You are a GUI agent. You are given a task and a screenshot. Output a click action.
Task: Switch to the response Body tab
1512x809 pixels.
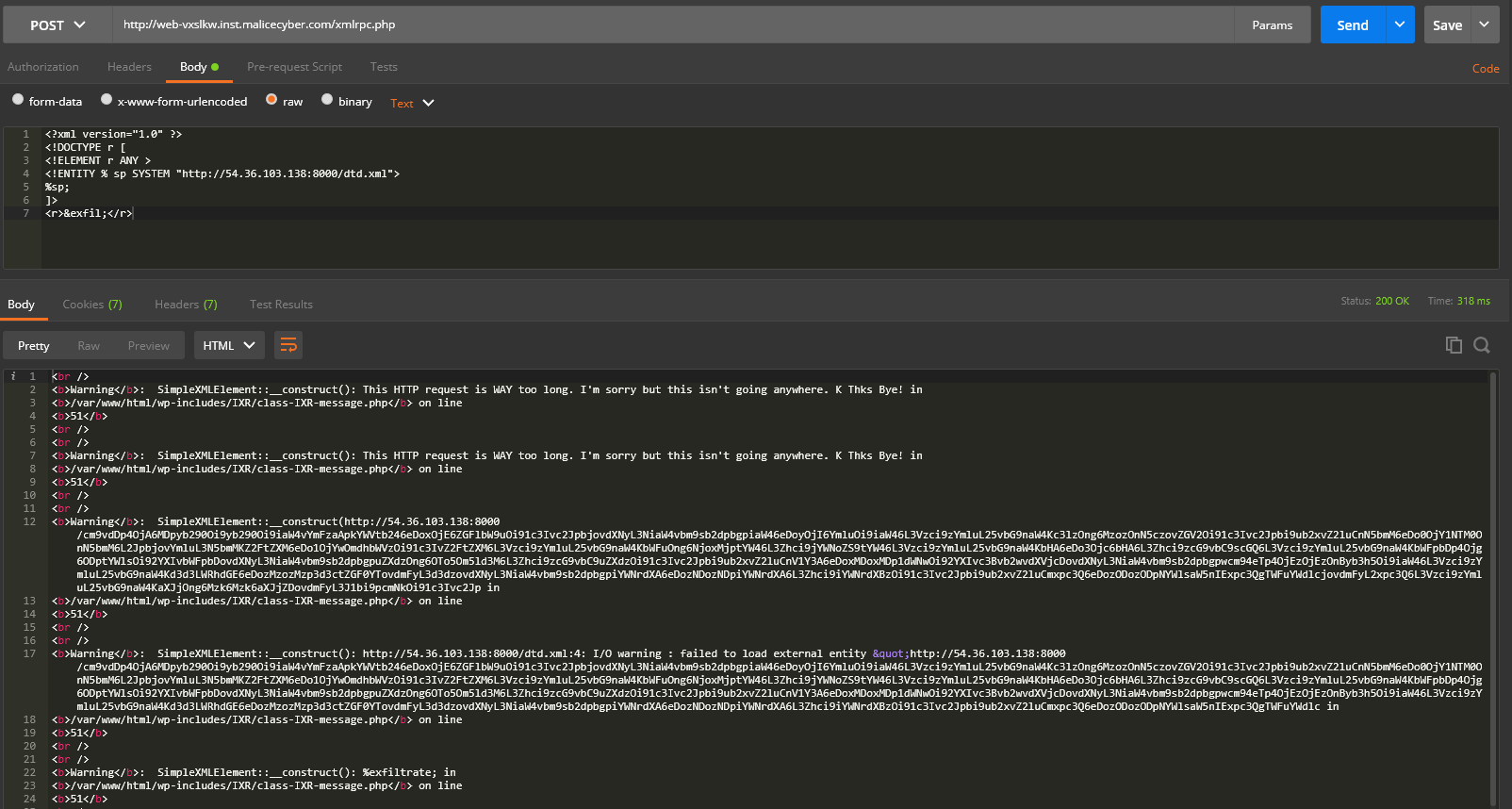coord(21,305)
